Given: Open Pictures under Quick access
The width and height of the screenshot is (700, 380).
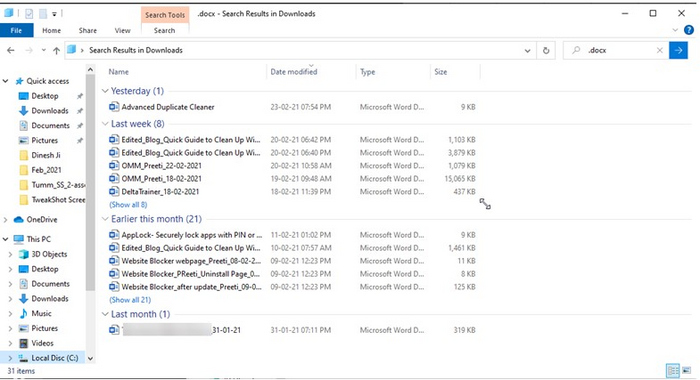Looking at the screenshot, I should point(44,140).
